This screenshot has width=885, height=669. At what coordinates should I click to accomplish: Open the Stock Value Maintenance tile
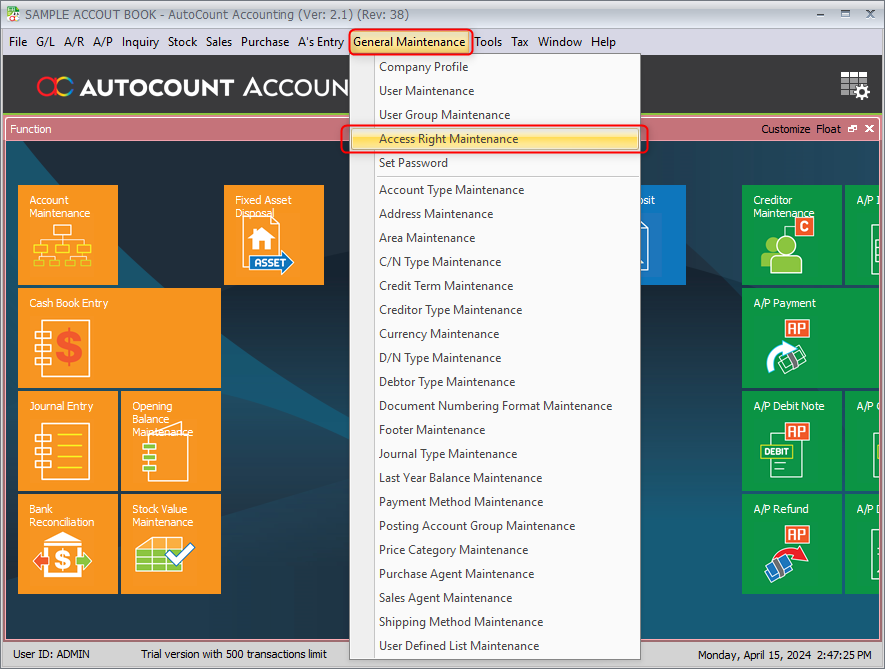pos(171,544)
